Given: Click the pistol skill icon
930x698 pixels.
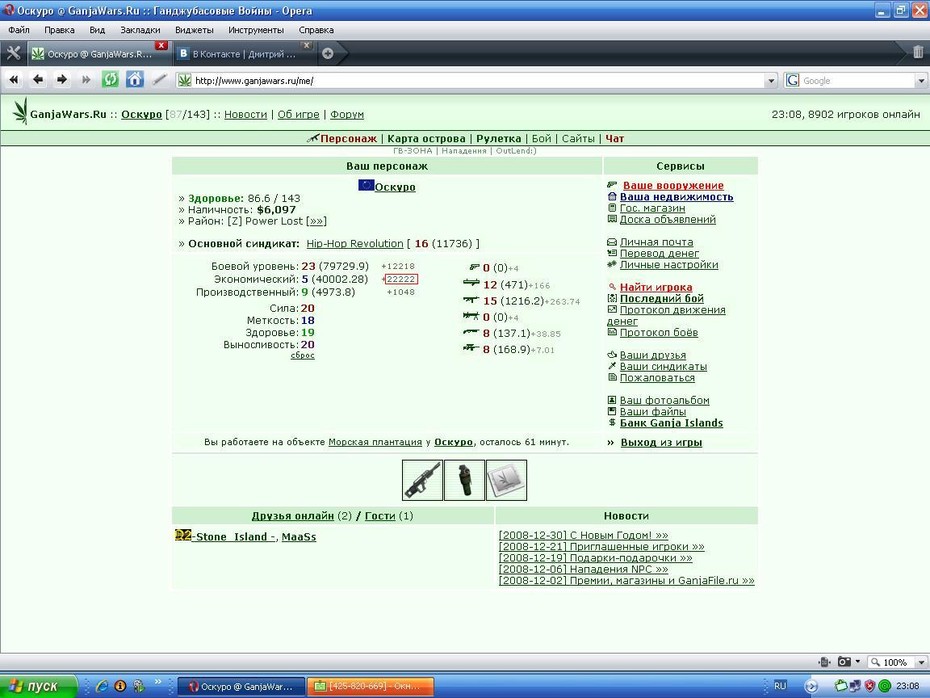Looking at the screenshot, I should coord(474,267).
